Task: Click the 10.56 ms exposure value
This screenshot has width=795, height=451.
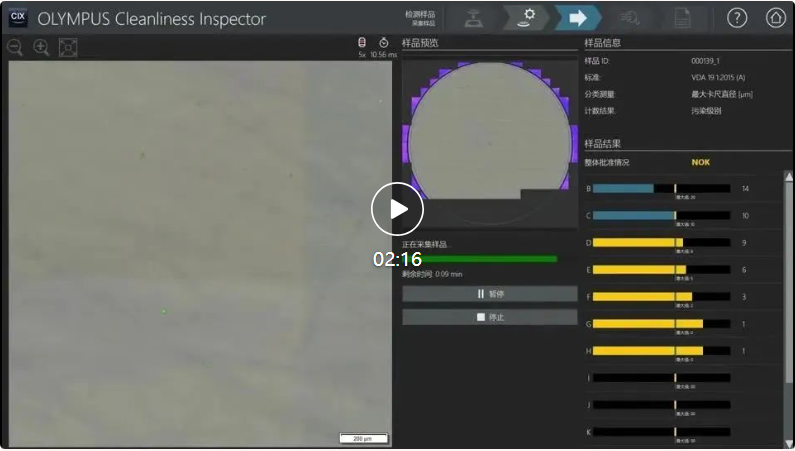Action: pyautogui.click(x=384, y=55)
